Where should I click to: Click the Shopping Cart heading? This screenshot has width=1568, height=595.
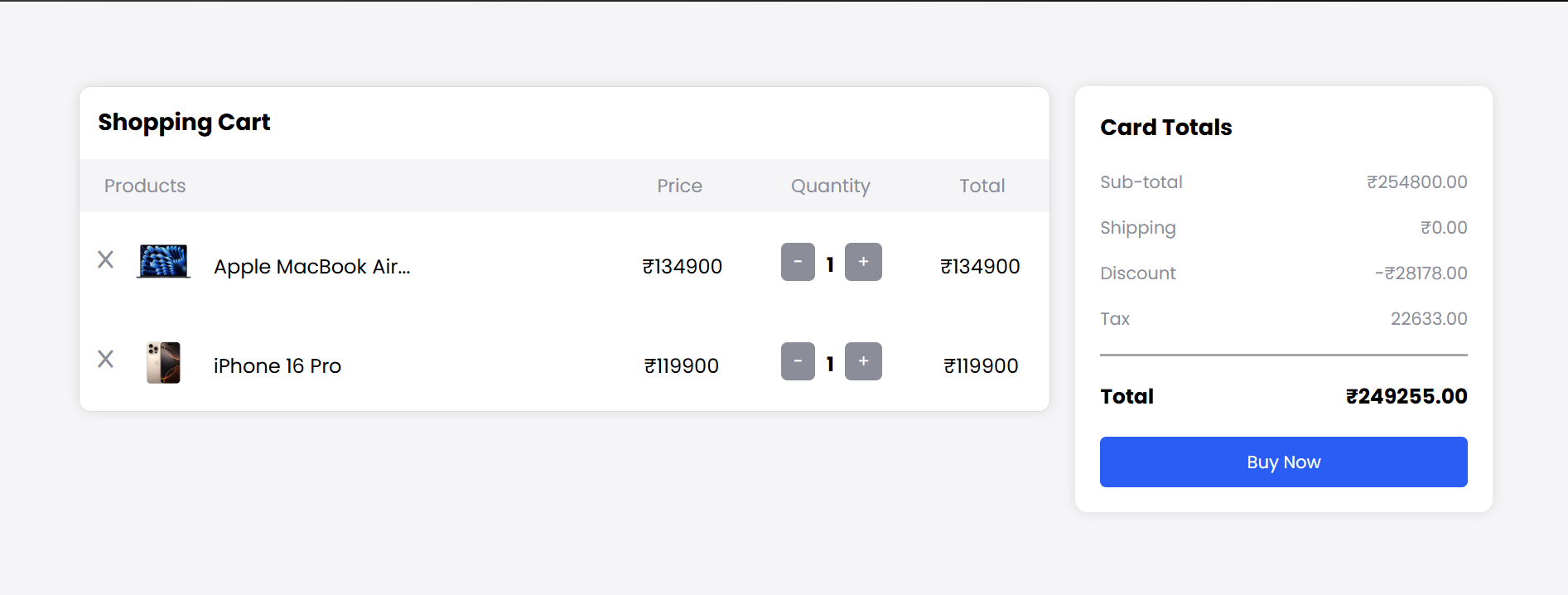pyautogui.click(x=184, y=123)
